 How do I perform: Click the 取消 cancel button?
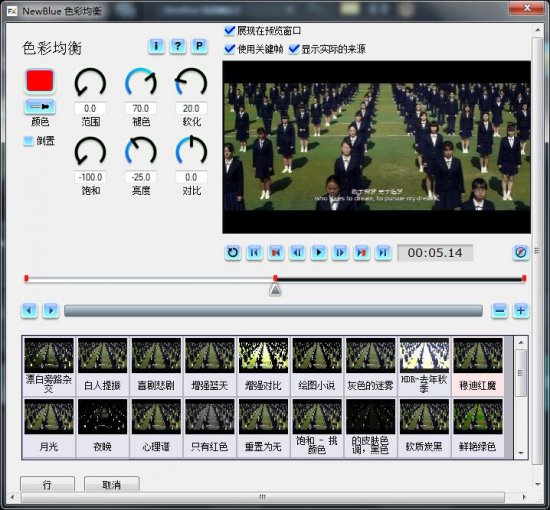pyautogui.click(x=112, y=484)
